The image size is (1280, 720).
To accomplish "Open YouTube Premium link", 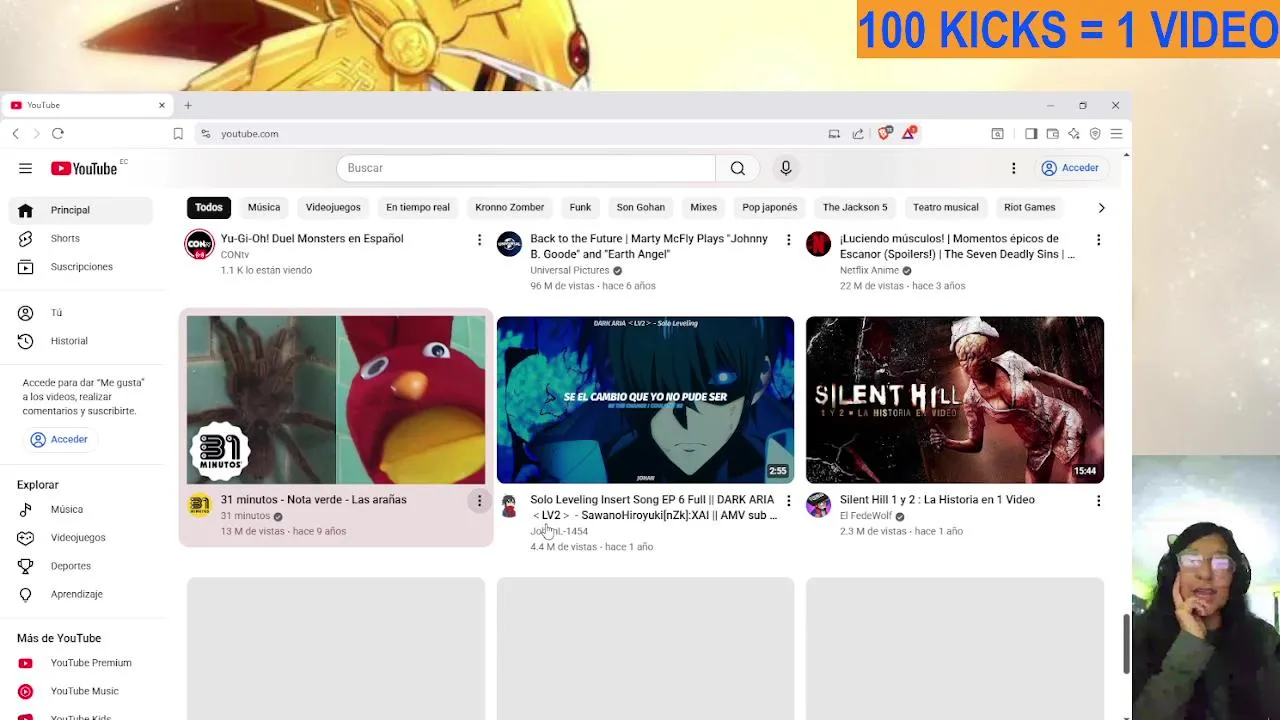I will 81,663.
